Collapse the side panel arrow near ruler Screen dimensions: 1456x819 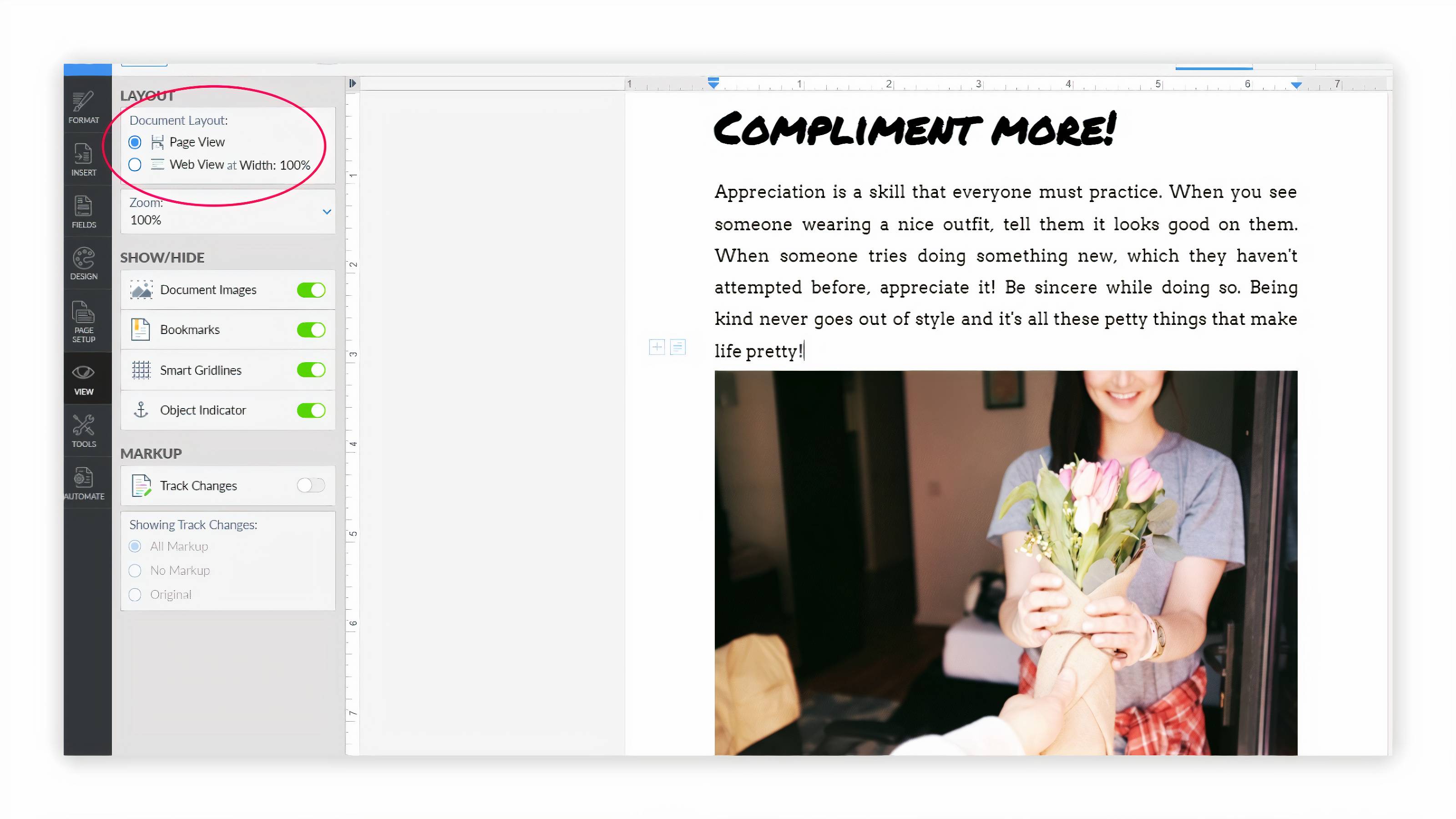point(352,84)
